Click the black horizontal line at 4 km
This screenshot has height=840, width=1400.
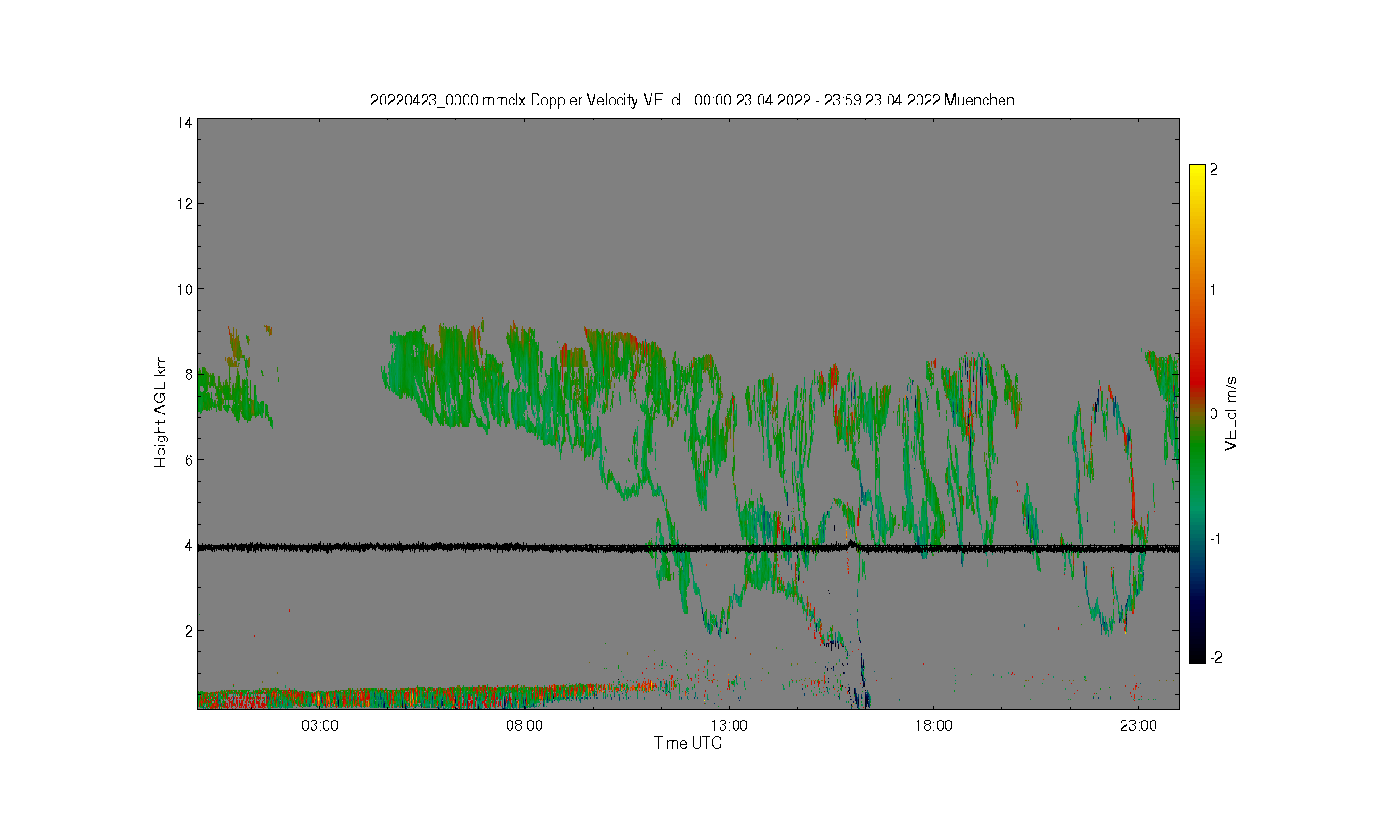click(x=688, y=548)
